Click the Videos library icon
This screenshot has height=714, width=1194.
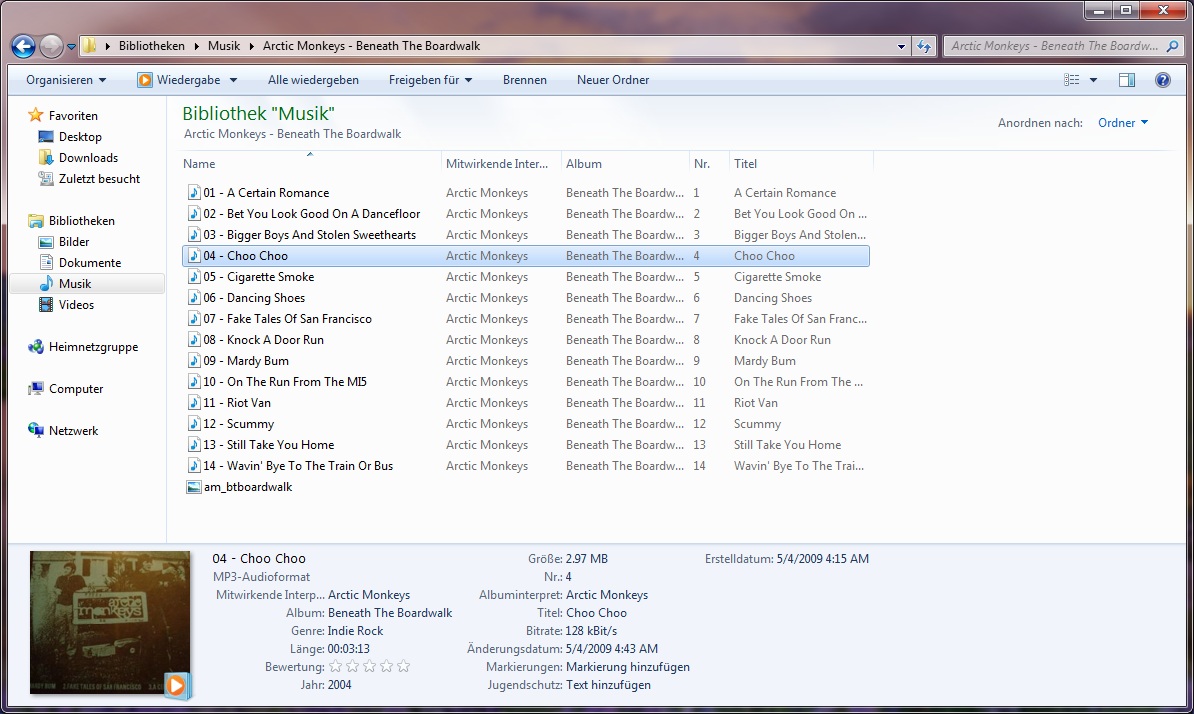pyautogui.click(x=46, y=304)
